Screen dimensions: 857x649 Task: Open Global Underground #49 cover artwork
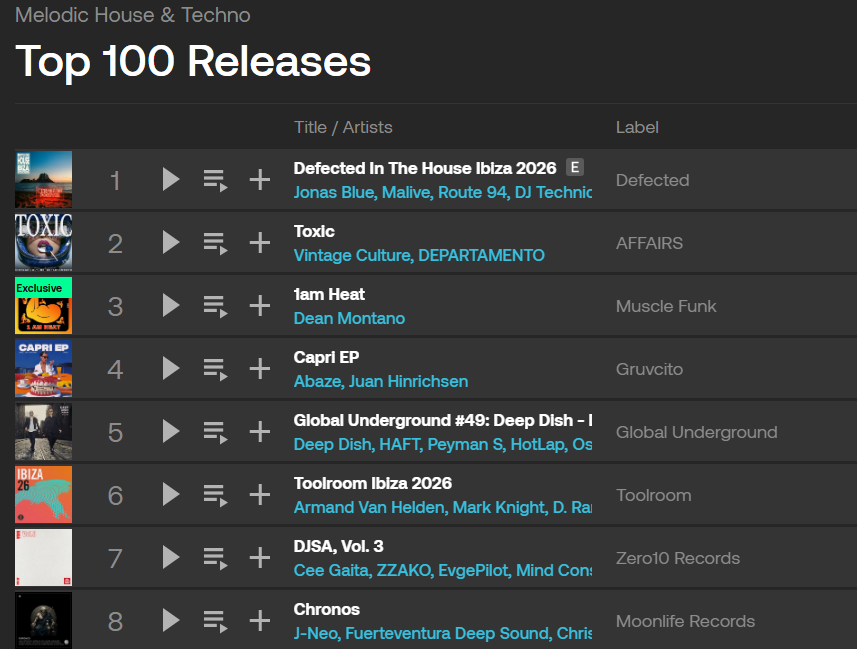pos(43,431)
